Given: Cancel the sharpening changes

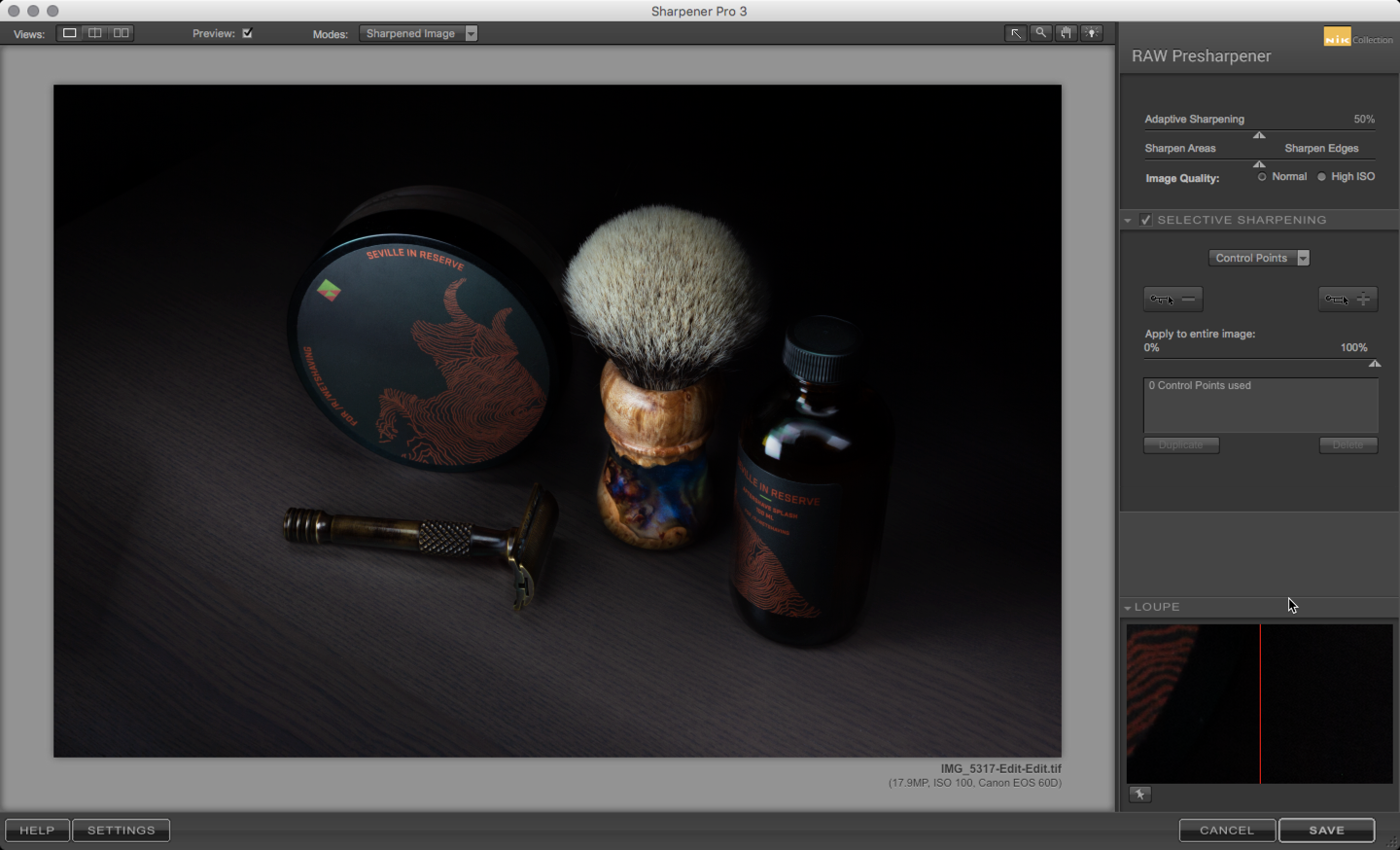Looking at the screenshot, I should pos(1227,831).
